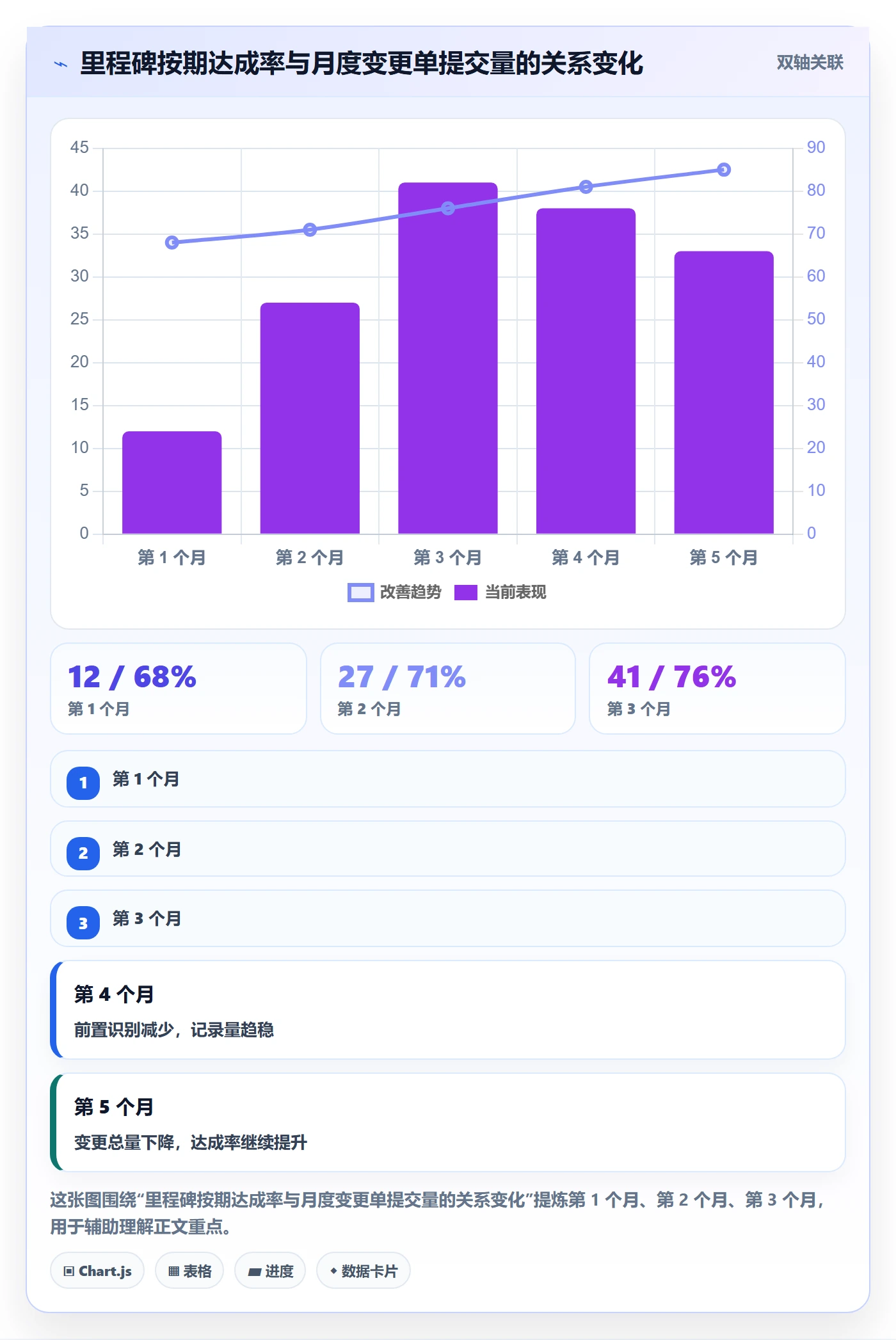The image size is (896, 1340).
Task: Click the lightning icon beside the title
Action: click(61, 64)
